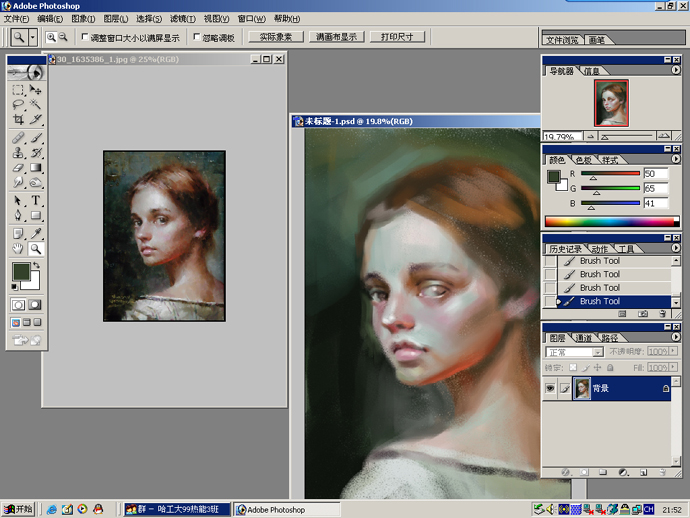Swap foreground and background colors
690x518 pixels.
(x=37, y=265)
